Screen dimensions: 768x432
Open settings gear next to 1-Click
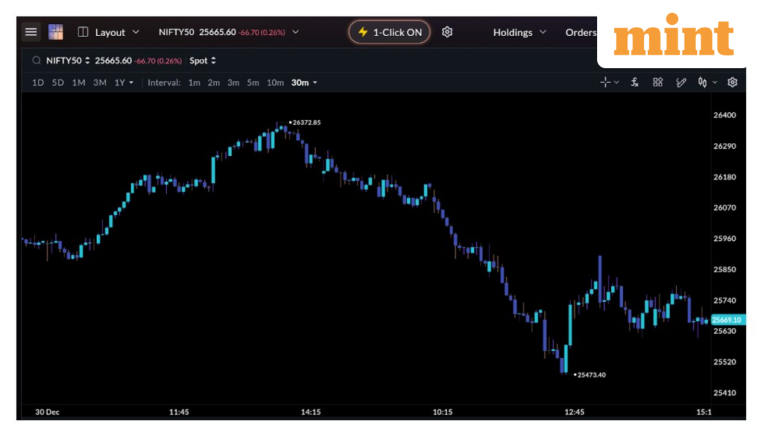pyautogui.click(x=447, y=32)
